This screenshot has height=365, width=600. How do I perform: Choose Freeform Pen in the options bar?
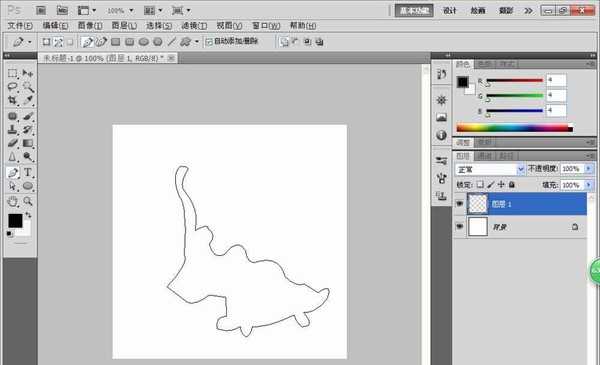click(101, 42)
